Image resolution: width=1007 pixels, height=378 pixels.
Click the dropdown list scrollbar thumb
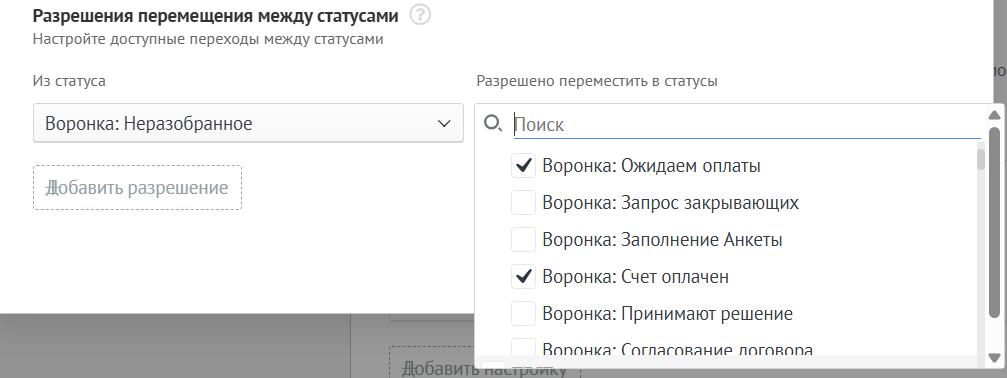point(981,159)
